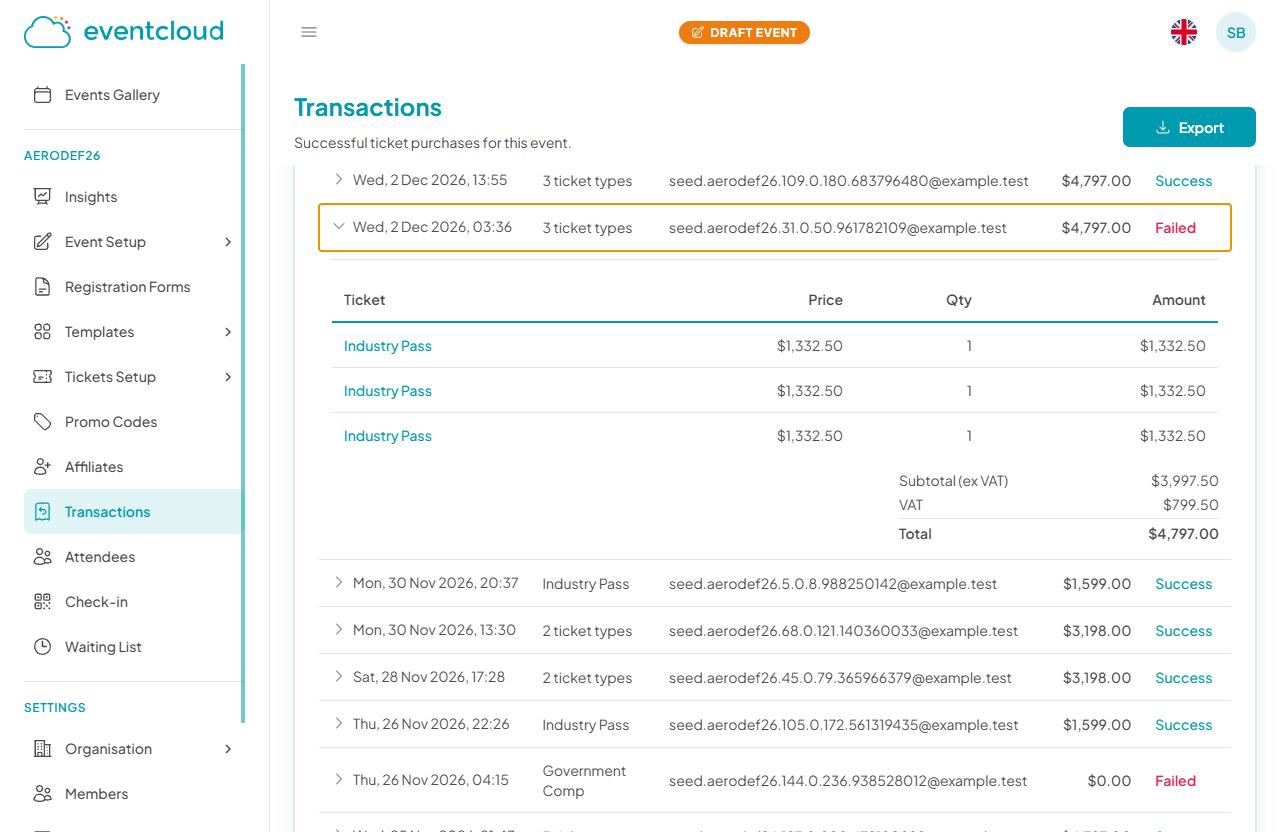The image size is (1280, 832).
Task: Open the Transactions sidebar item
Action: click(x=133, y=512)
